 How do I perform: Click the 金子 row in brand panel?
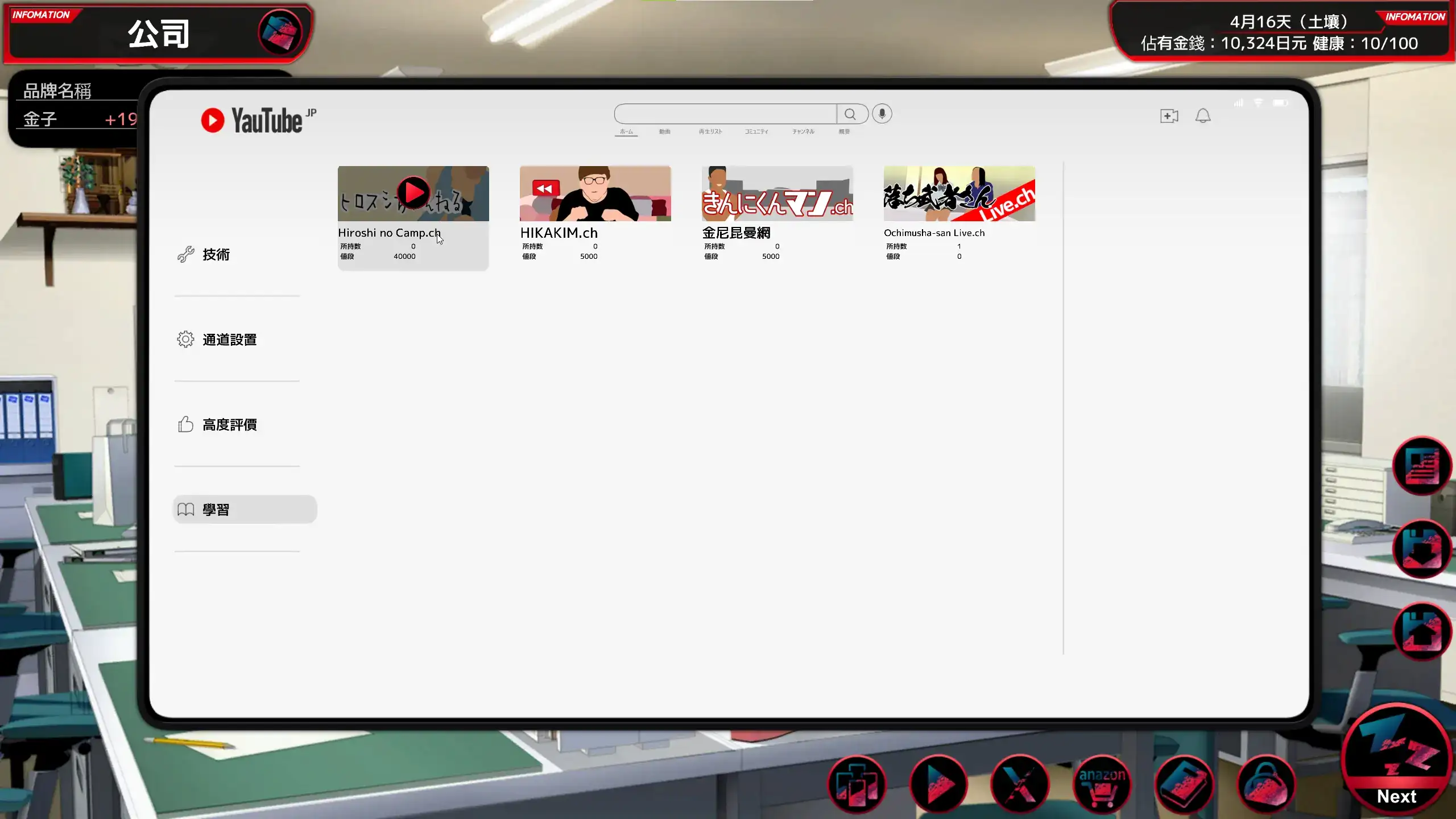click(x=80, y=119)
